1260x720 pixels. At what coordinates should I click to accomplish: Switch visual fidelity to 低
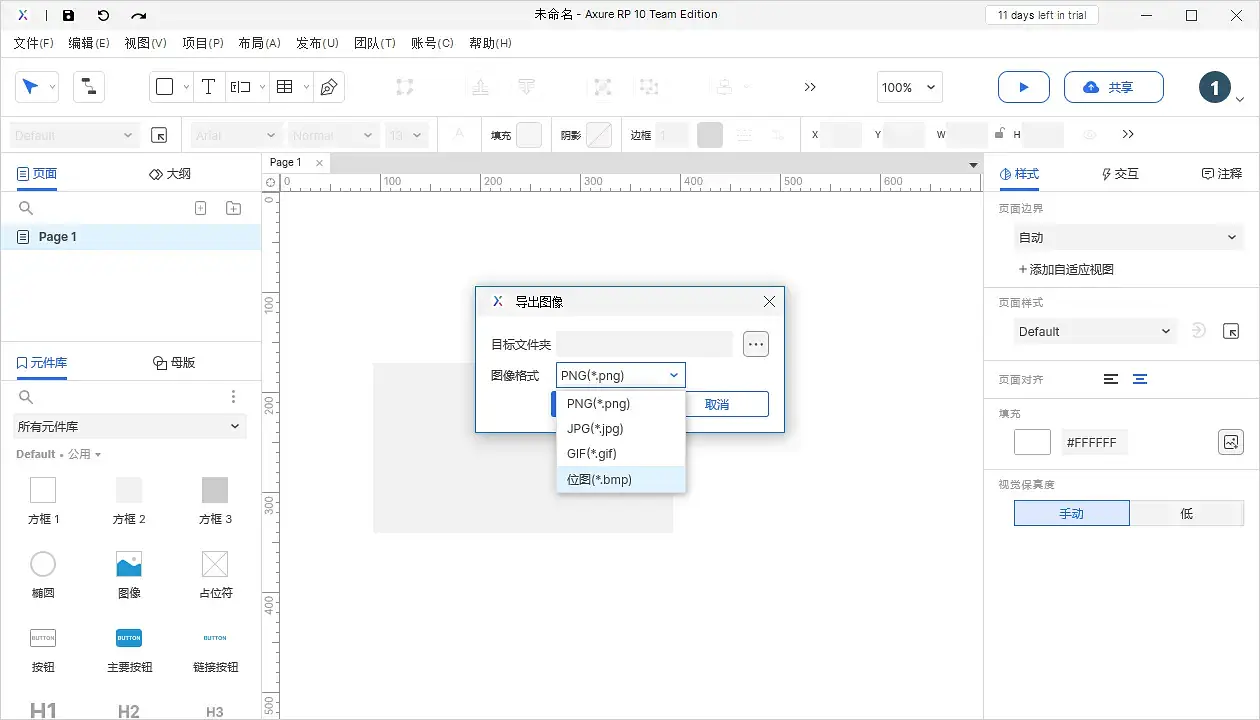[x=1187, y=512]
